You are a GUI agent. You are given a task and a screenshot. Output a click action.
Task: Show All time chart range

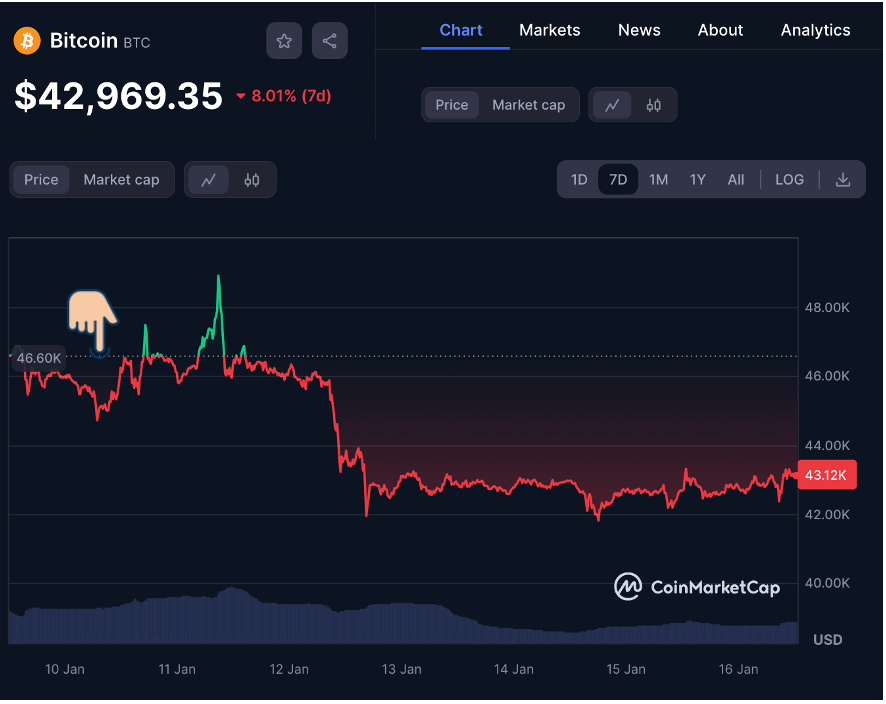[736, 180]
